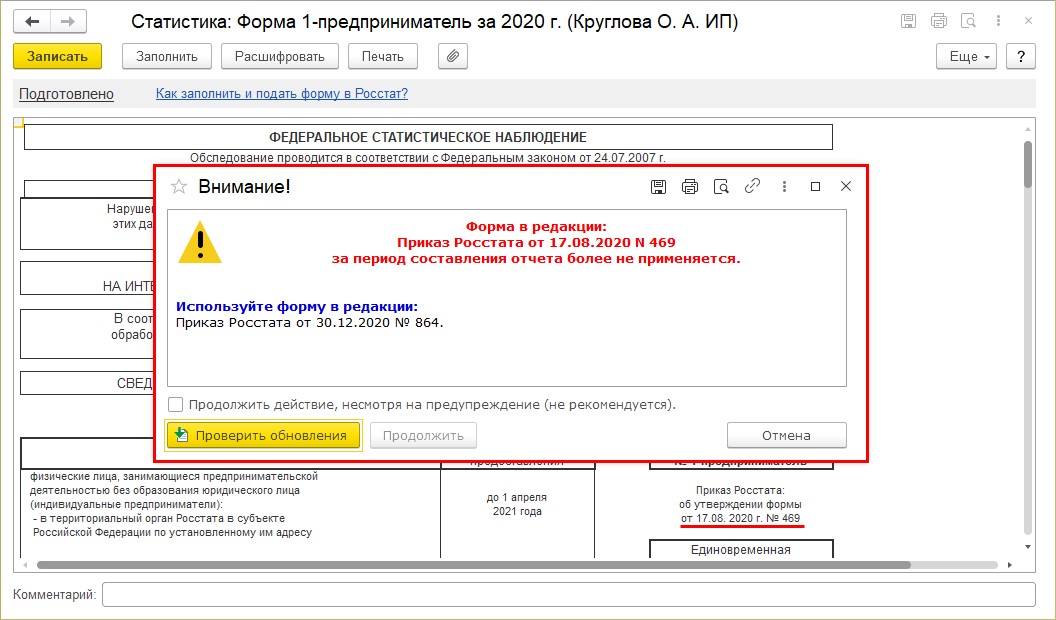Open help with the ? button
Screen dimensions: 1056x620
pos(1021,57)
